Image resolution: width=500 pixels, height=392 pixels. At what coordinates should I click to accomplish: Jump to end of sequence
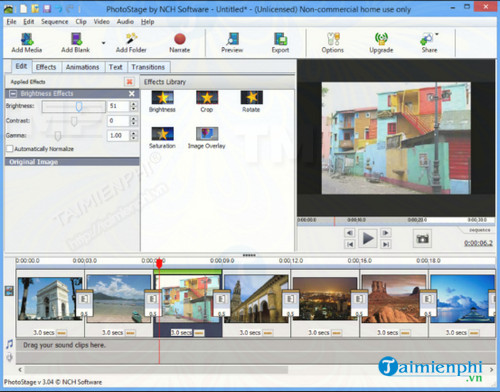coord(386,244)
